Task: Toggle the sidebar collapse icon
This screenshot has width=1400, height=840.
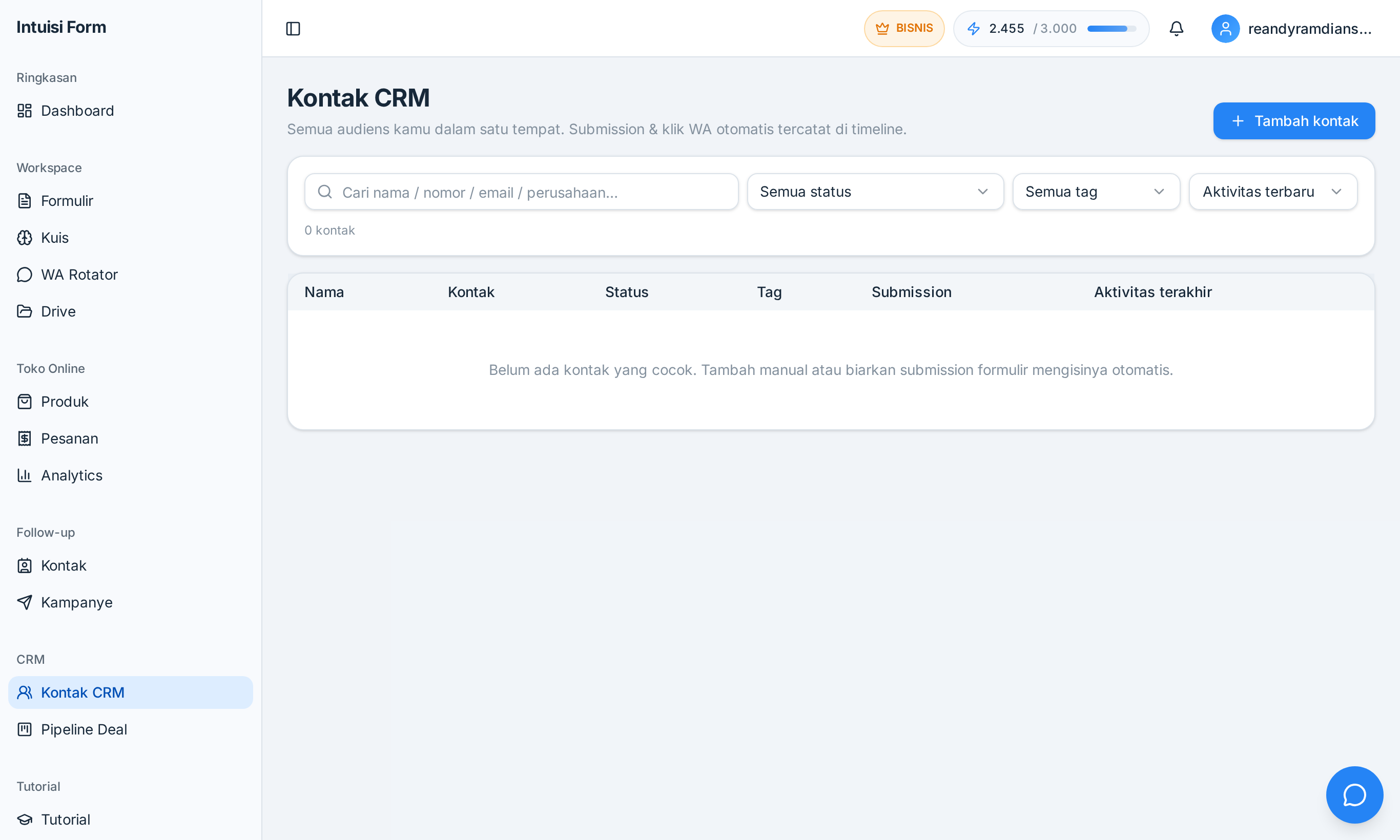Action: (293, 28)
